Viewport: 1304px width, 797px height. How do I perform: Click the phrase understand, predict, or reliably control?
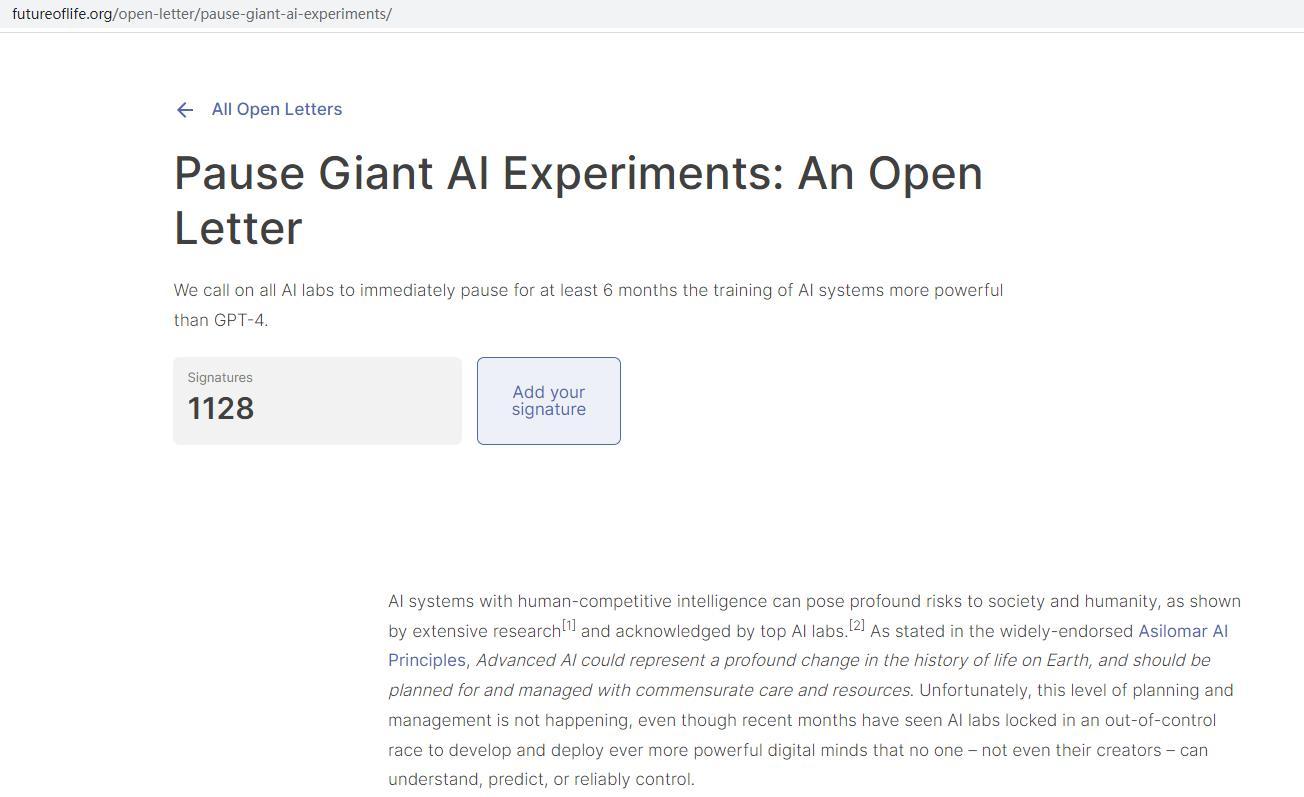tap(541, 779)
